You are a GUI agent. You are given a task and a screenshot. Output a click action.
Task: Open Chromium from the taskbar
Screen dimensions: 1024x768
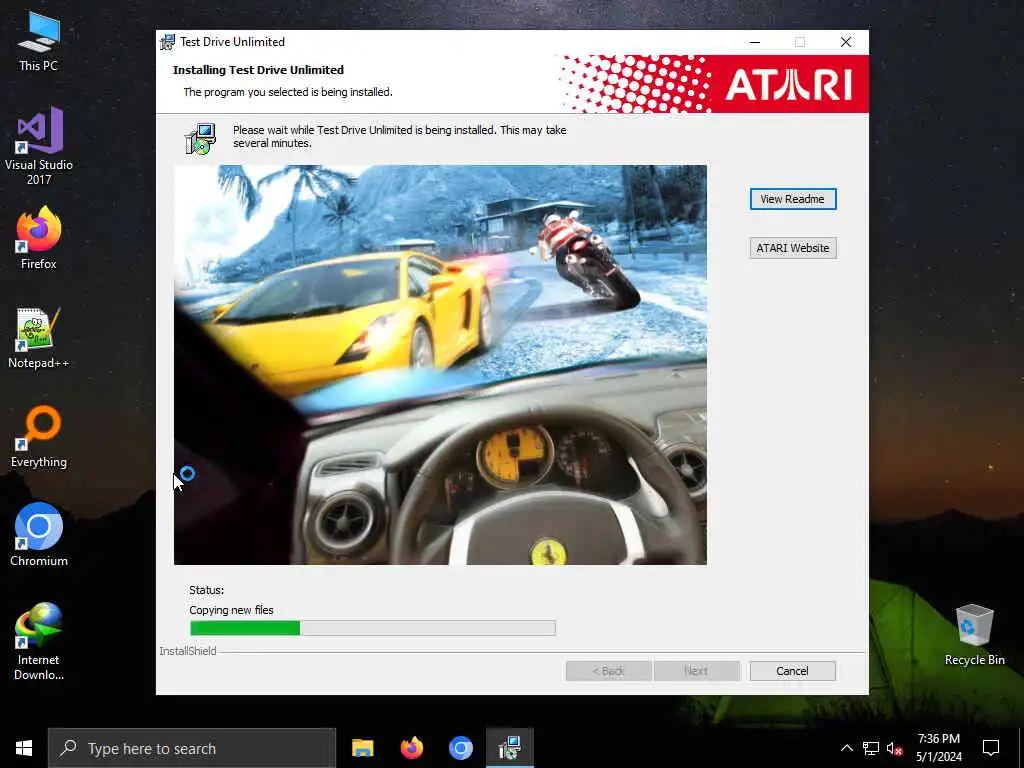pyautogui.click(x=460, y=748)
